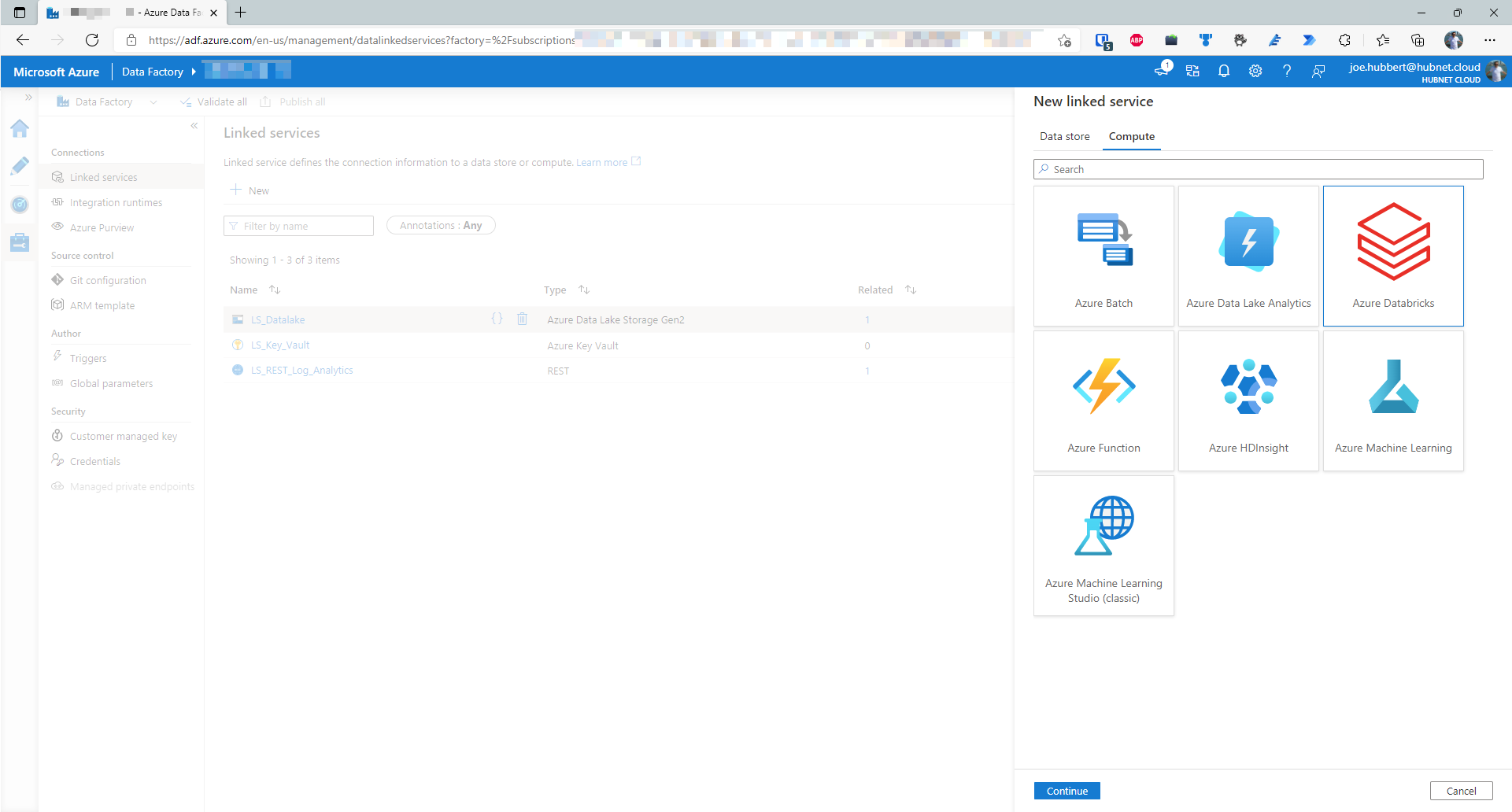The width and height of the screenshot is (1512, 812).
Task: Click the Microsoft Azure logo text
Action: (56, 72)
